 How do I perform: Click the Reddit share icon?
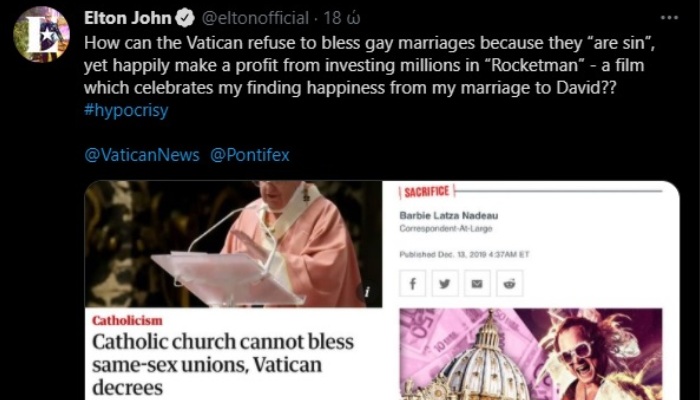tap(509, 283)
